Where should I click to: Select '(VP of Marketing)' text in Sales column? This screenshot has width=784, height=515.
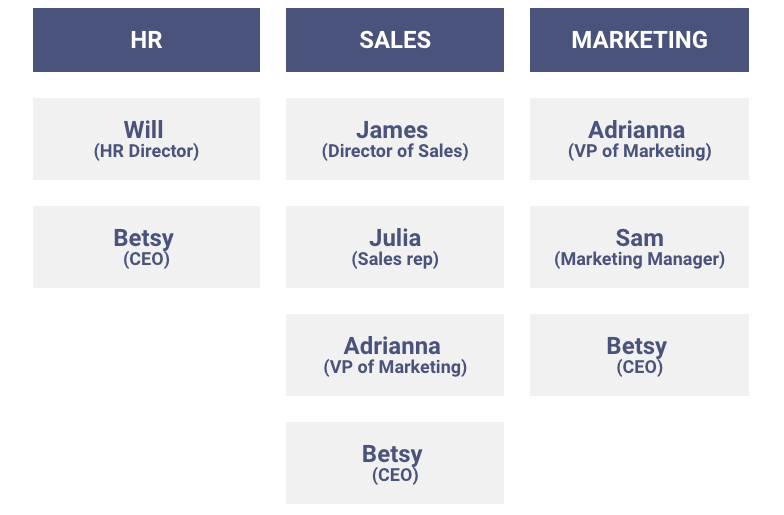(x=395, y=367)
